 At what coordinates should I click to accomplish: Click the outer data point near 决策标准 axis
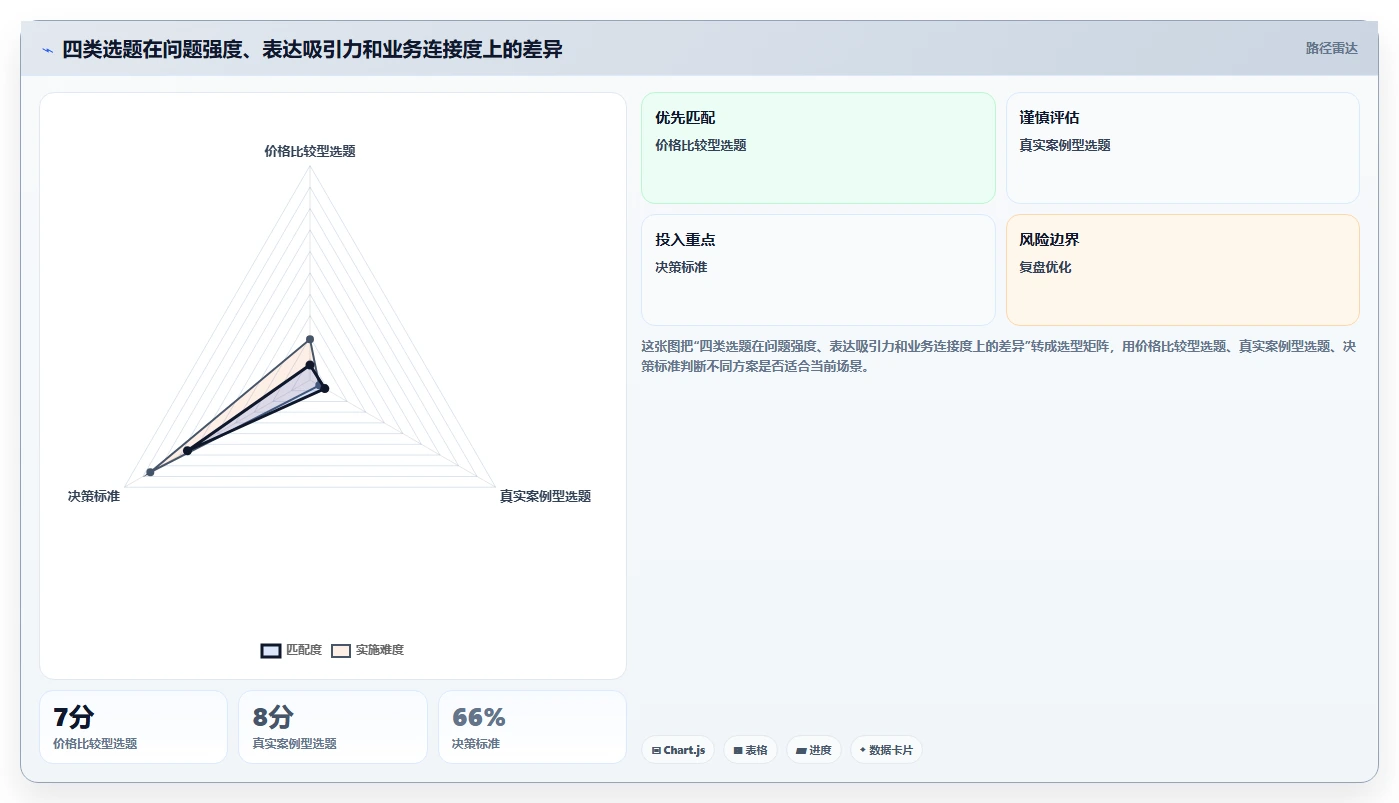150,472
